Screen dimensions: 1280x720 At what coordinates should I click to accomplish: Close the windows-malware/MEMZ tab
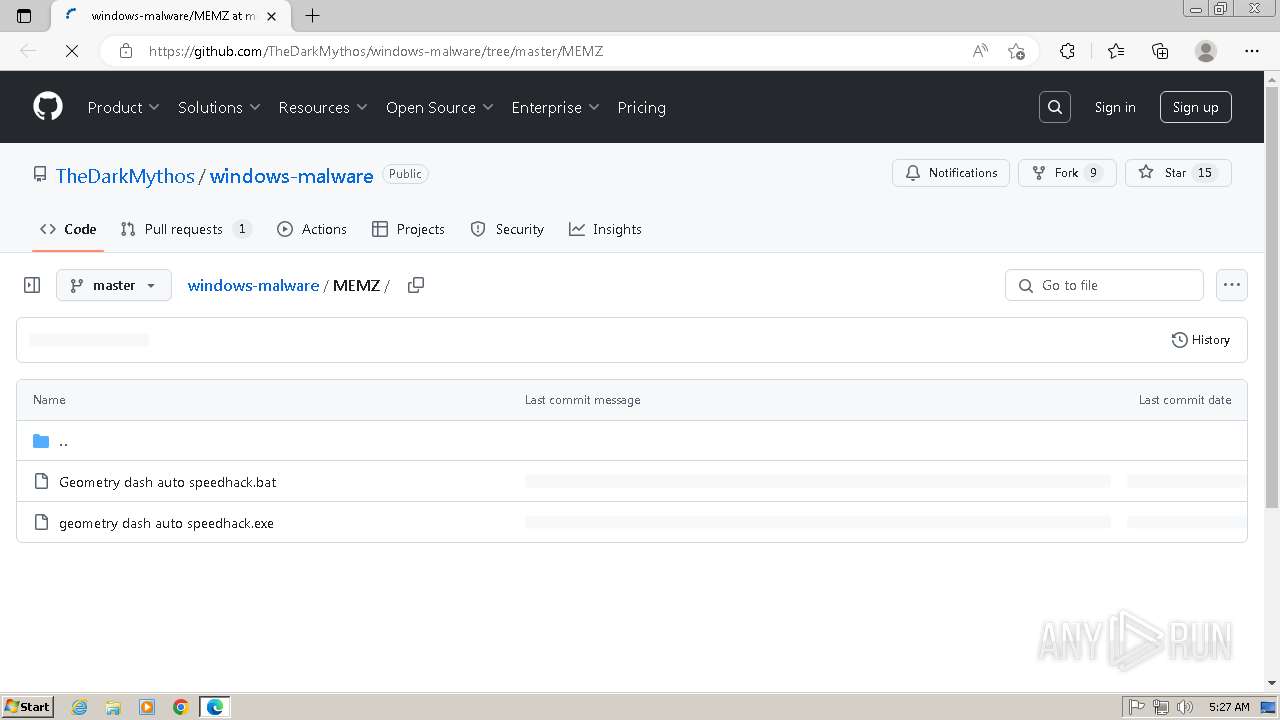tap(271, 16)
